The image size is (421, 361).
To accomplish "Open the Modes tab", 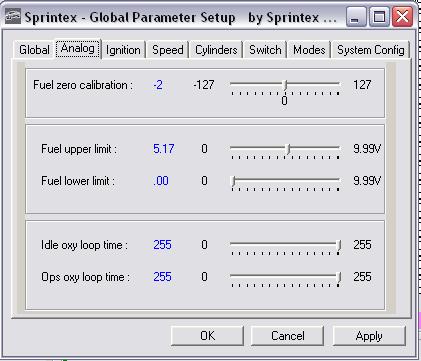I will coord(309,50).
